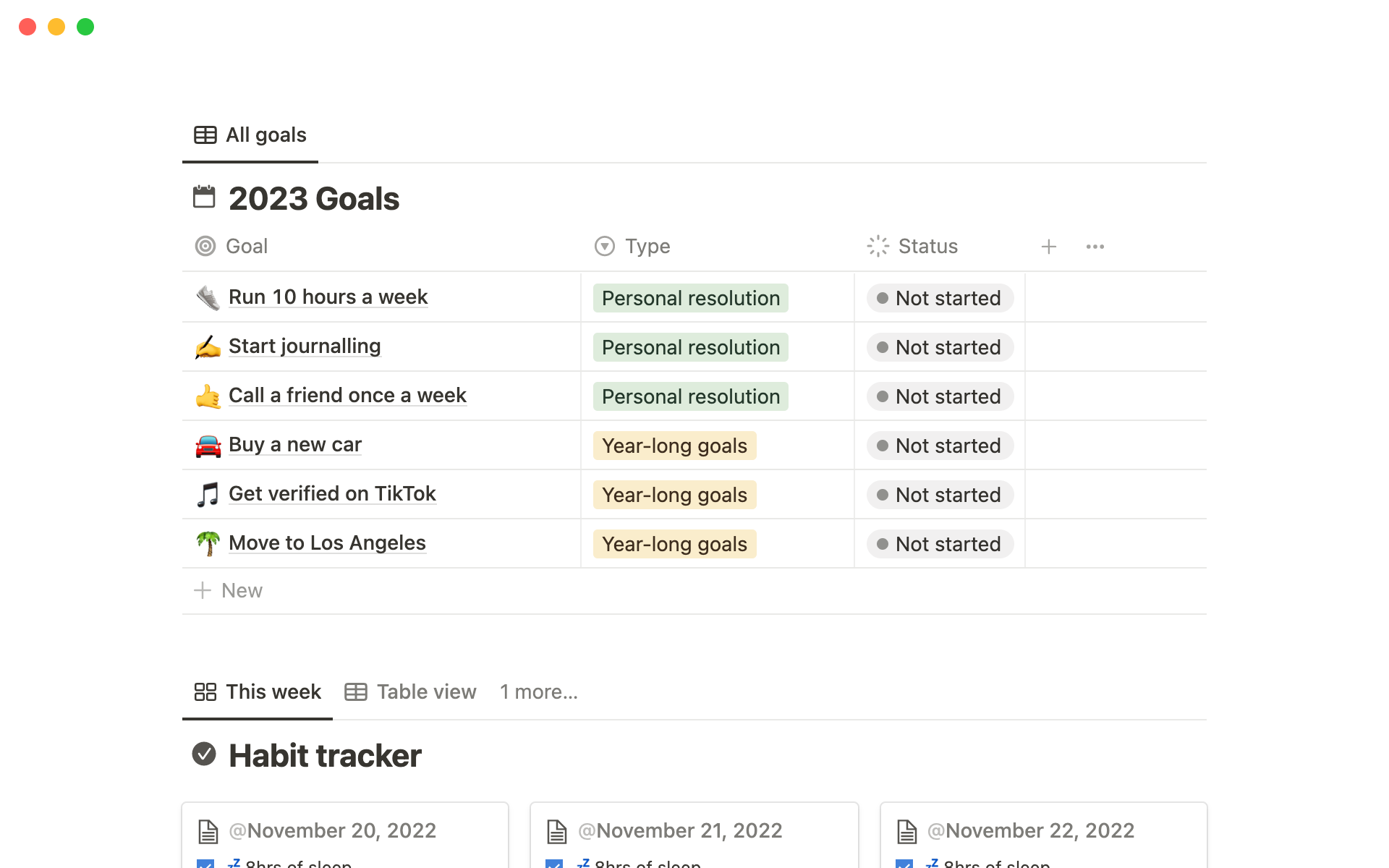Select the All goals tab
The width and height of the screenshot is (1389, 868).
tap(250, 135)
